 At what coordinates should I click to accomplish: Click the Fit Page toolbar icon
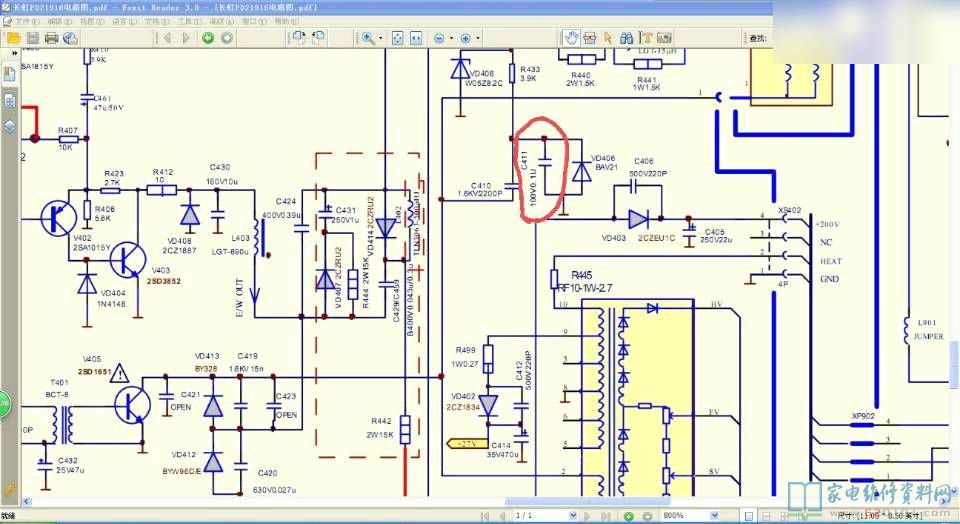[397, 38]
